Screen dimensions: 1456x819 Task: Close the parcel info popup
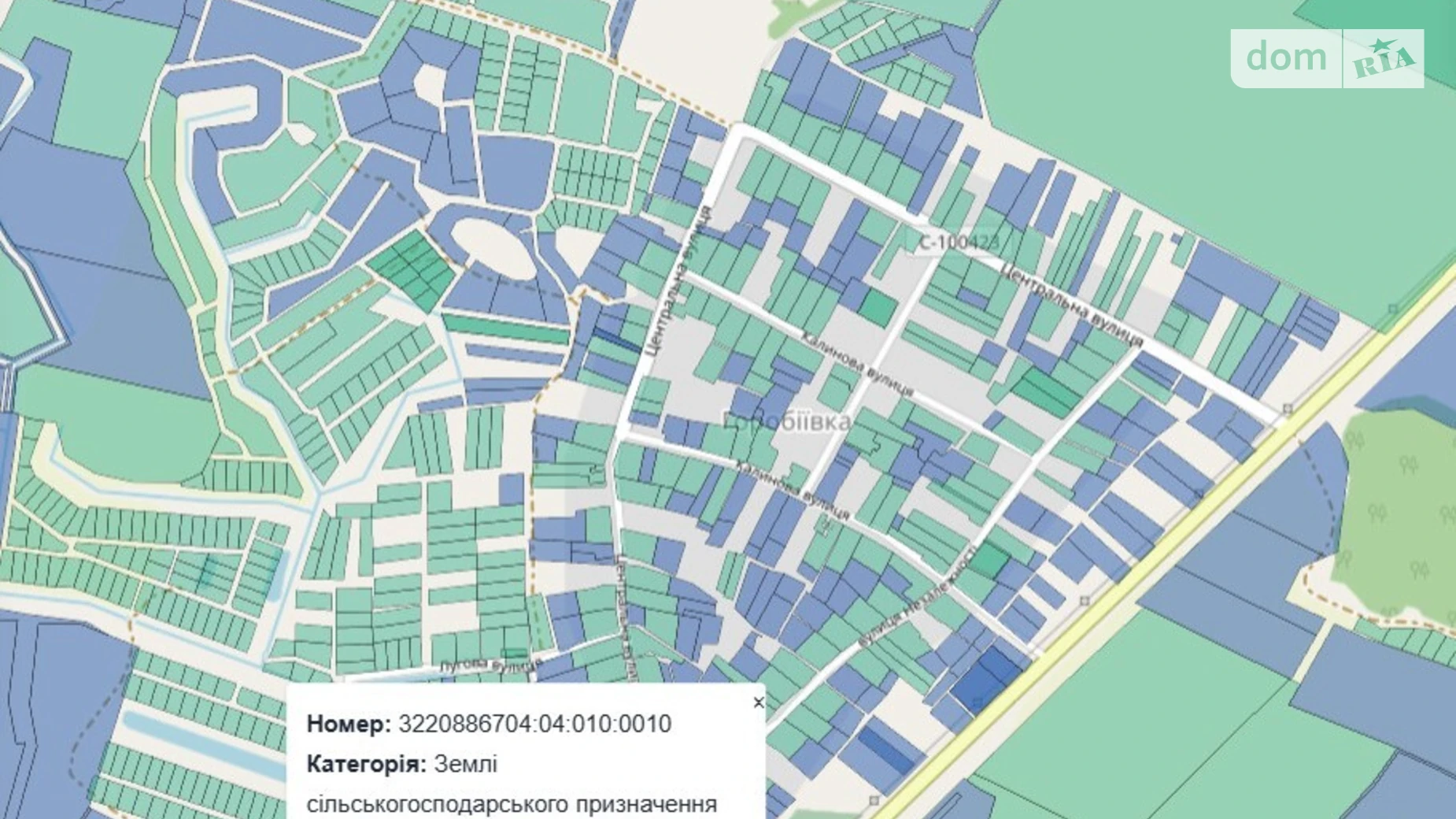click(x=758, y=702)
